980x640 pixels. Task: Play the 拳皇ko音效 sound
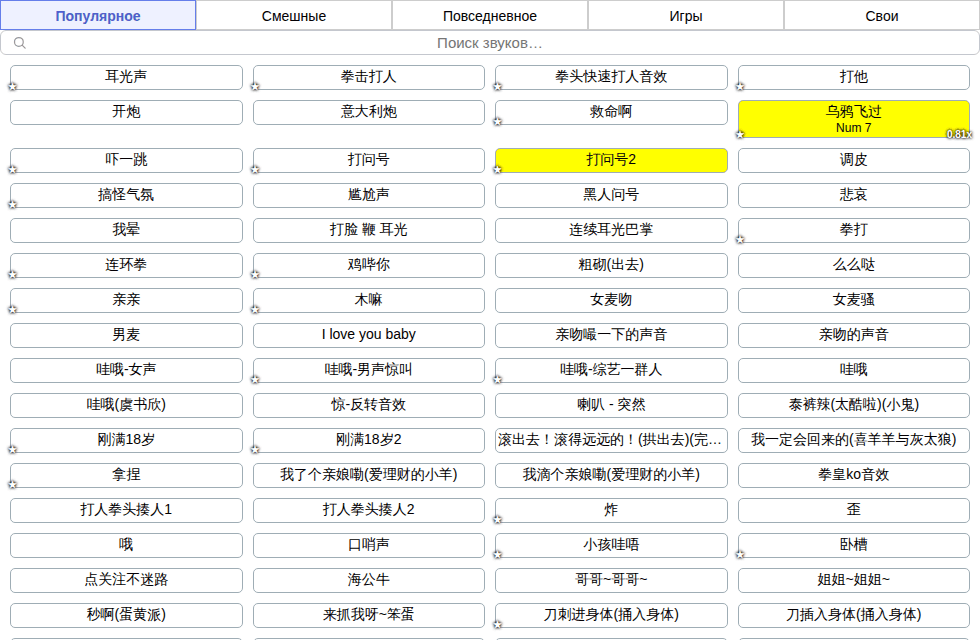854,475
